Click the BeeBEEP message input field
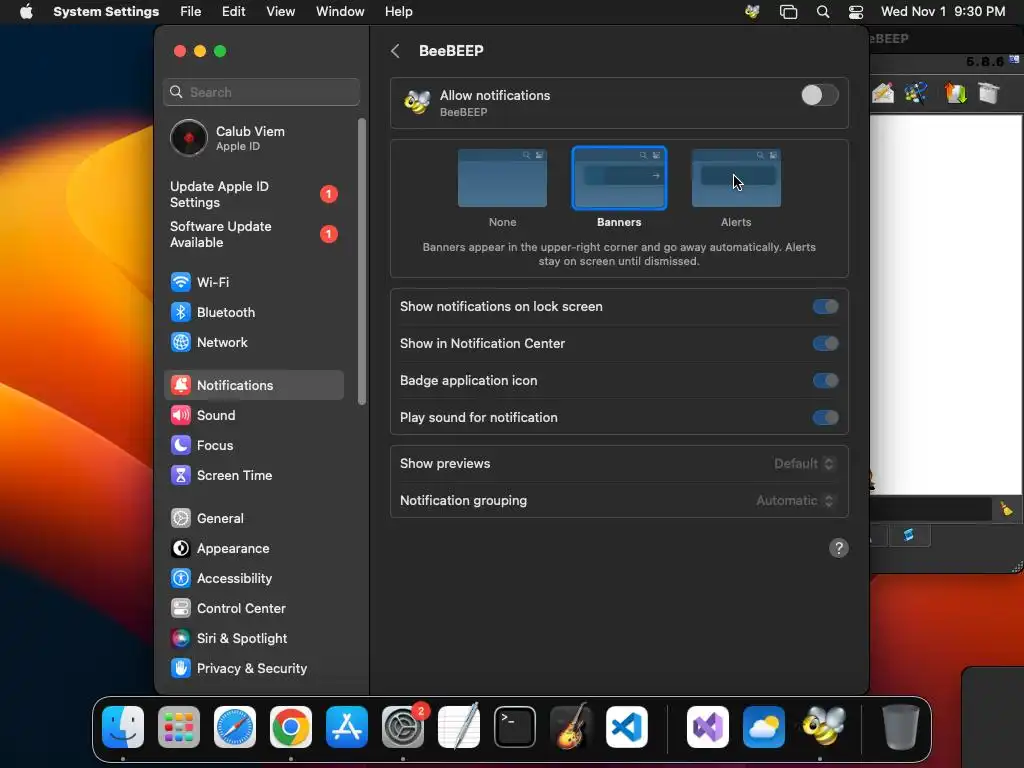Viewport: 1024px width, 768px height. click(x=933, y=509)
